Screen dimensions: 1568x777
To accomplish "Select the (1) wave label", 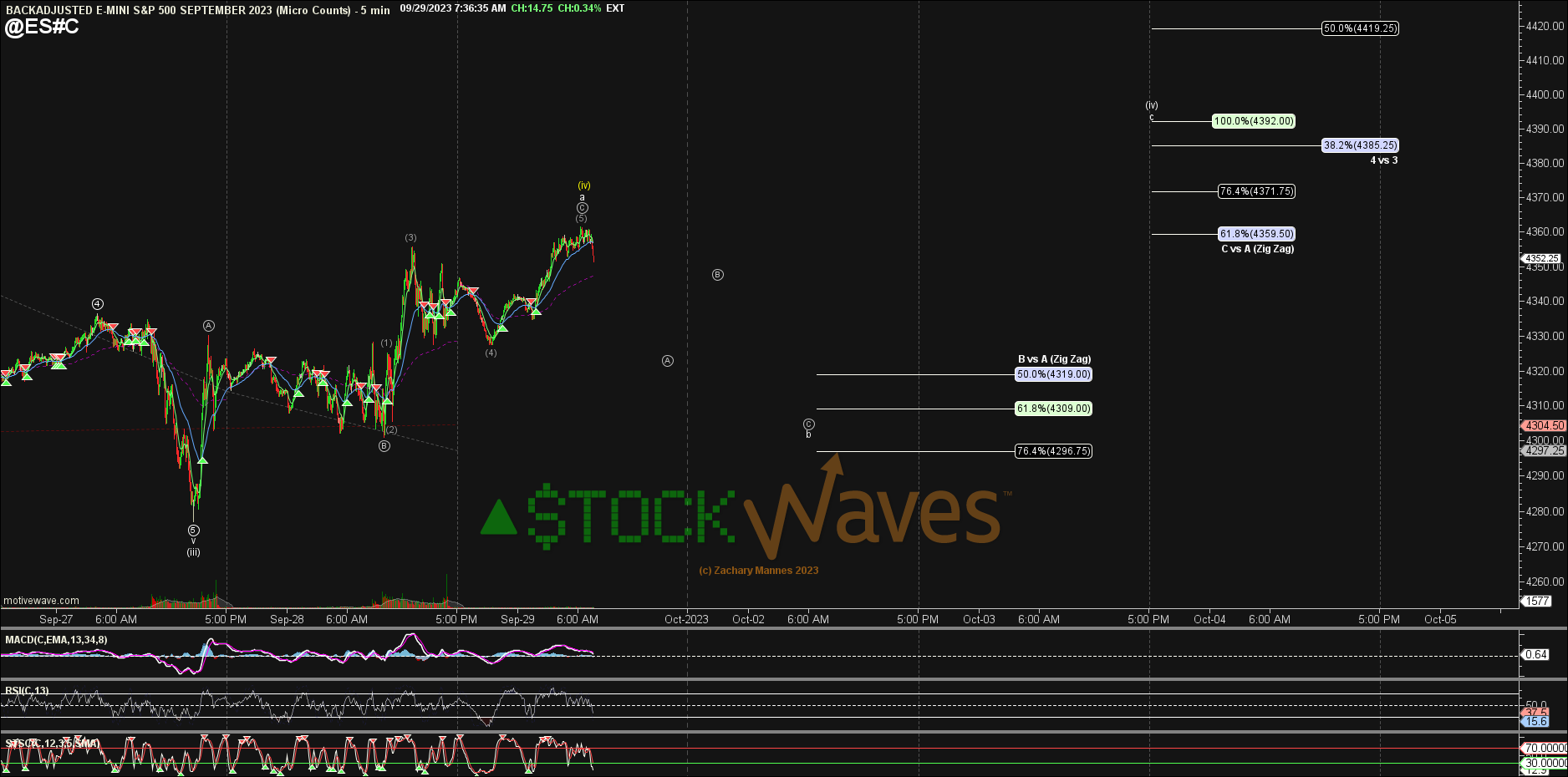I will tap(386, 343).
